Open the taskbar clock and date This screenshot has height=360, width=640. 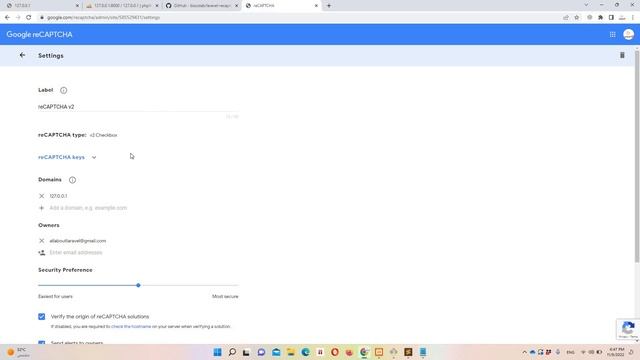click(616, 352)
